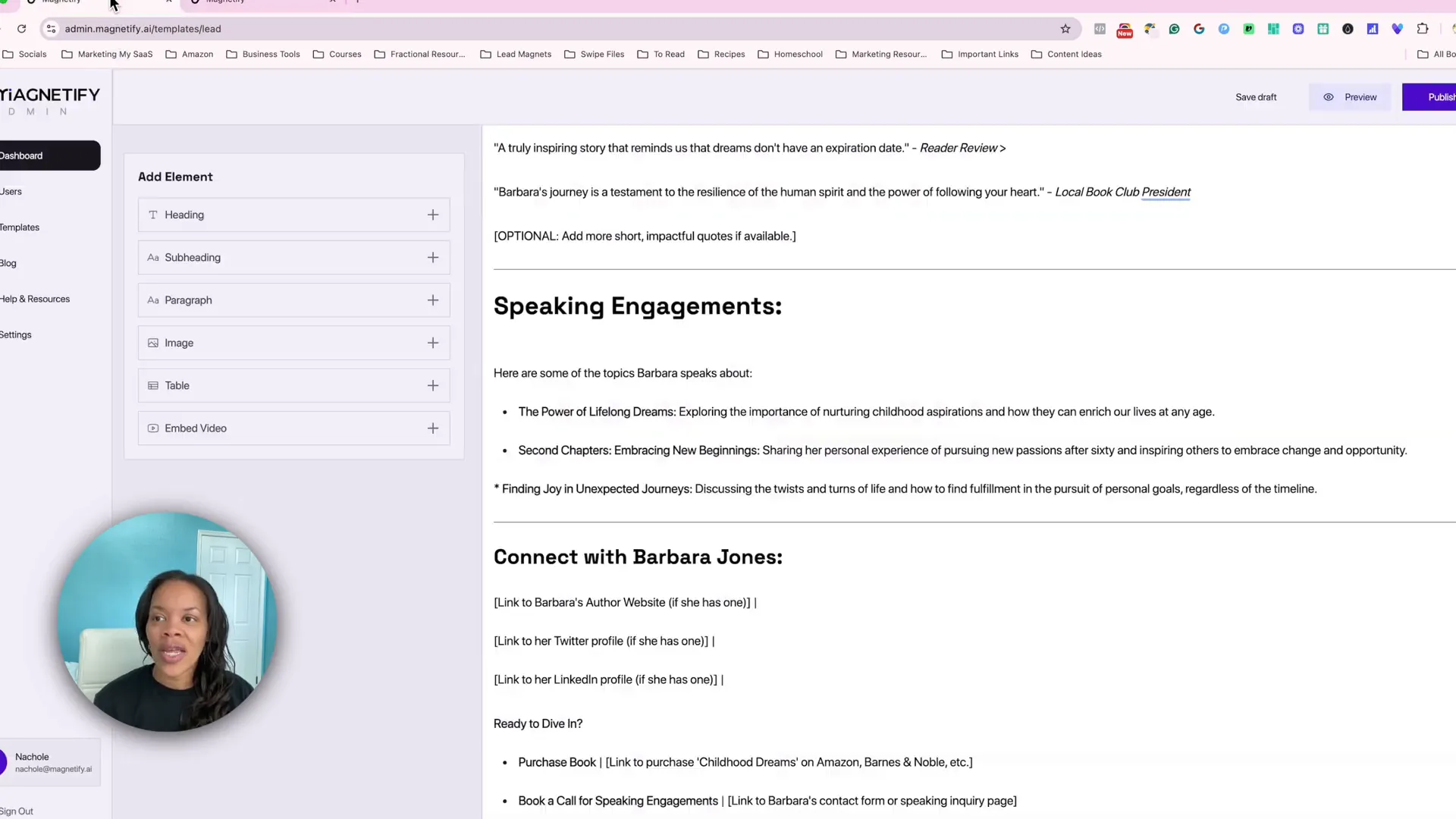Image resolution: width=1456 pixels, height=819 pixels.
Task: Open the code brackets extension icon
Action: (x=1100, y=29)
